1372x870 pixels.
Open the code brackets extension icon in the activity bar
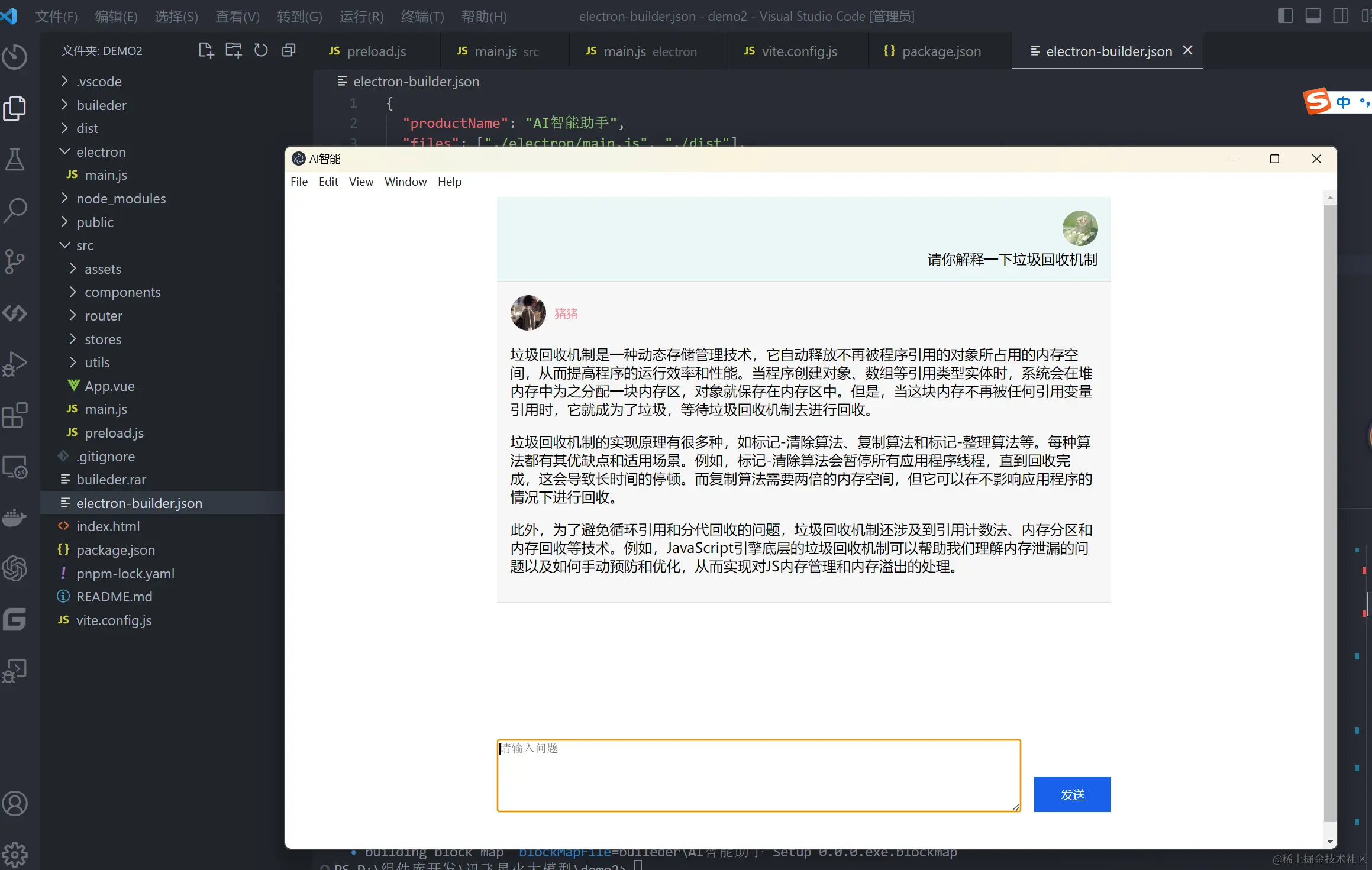point(15,313)
